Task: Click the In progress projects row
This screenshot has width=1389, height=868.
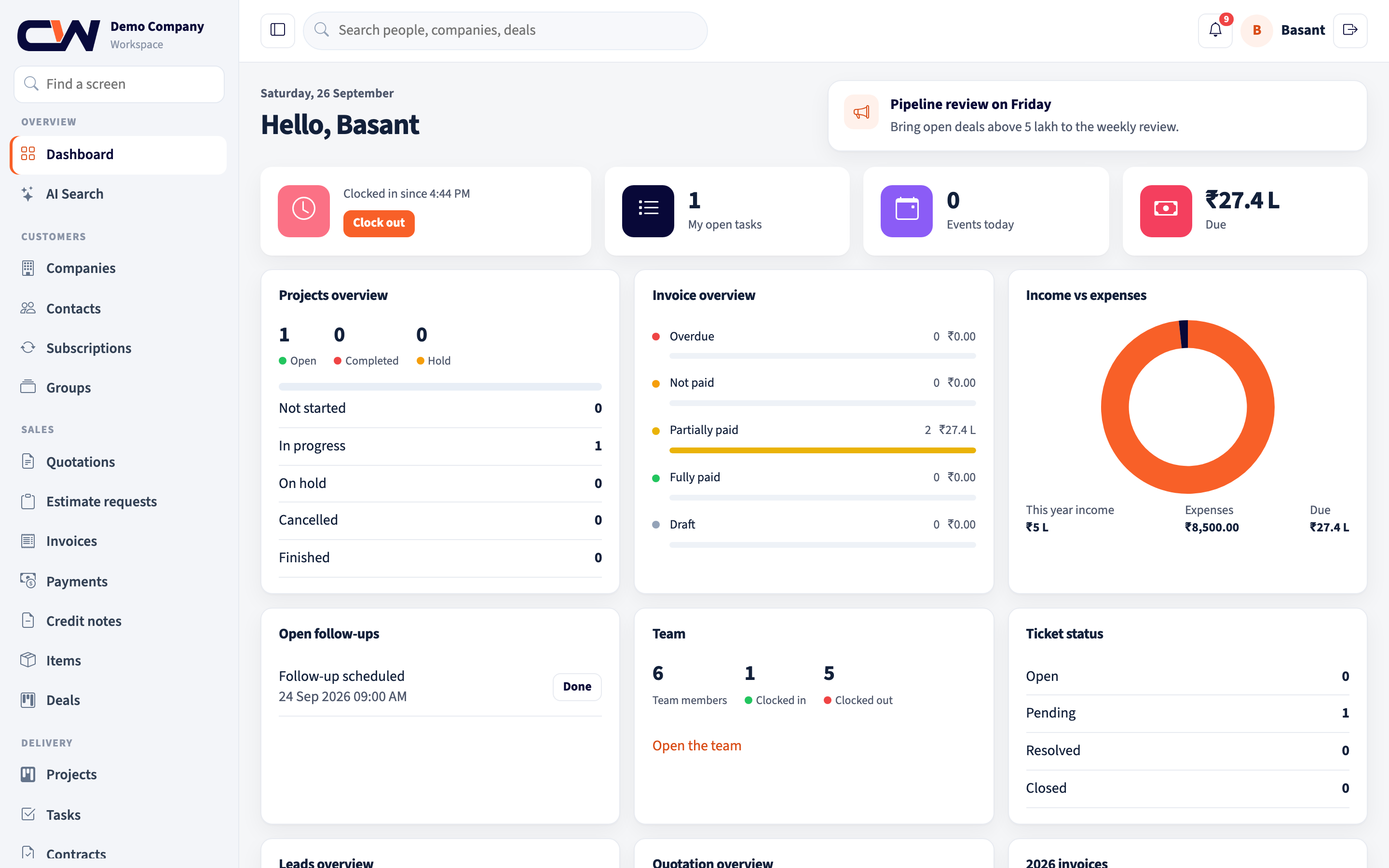Action: tap(440, 446)
